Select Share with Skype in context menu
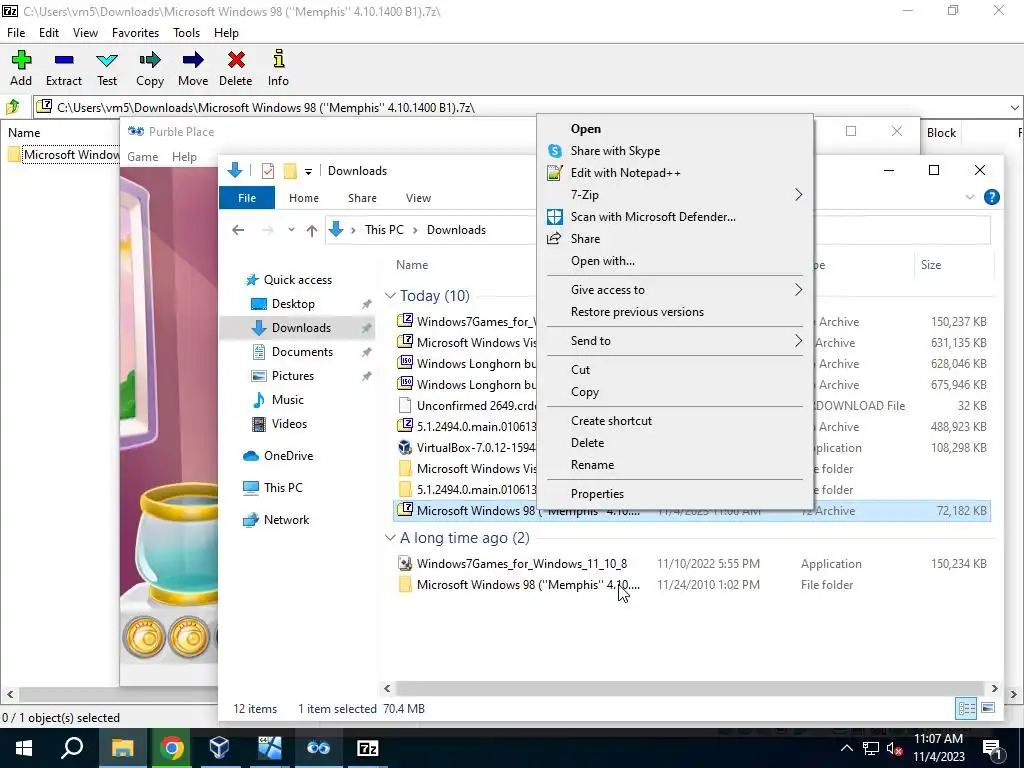 pyautogui.click(x=675, y=151)
